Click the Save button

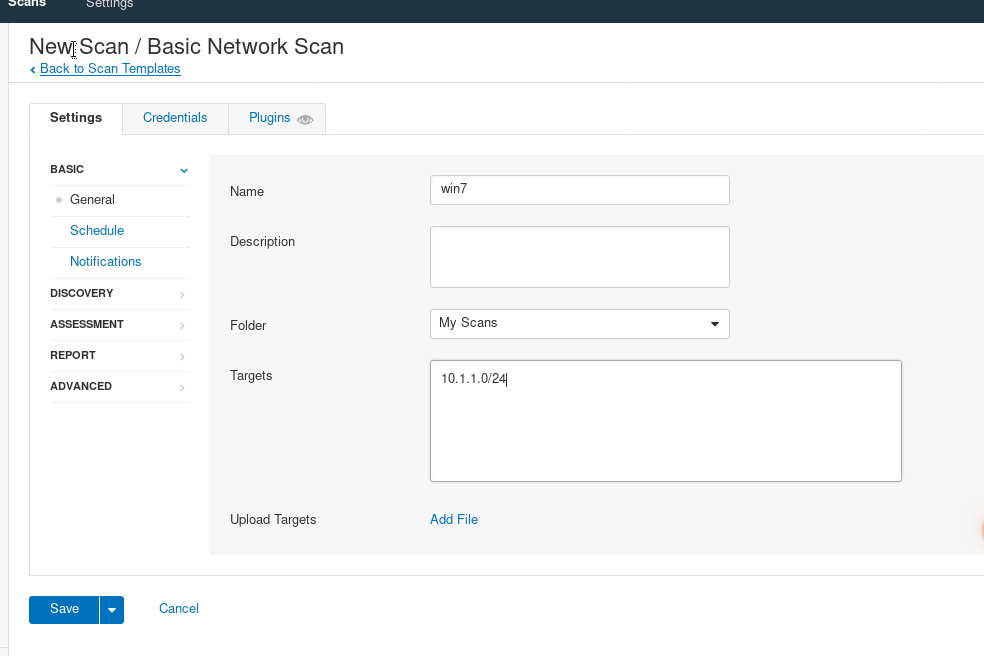64,609
